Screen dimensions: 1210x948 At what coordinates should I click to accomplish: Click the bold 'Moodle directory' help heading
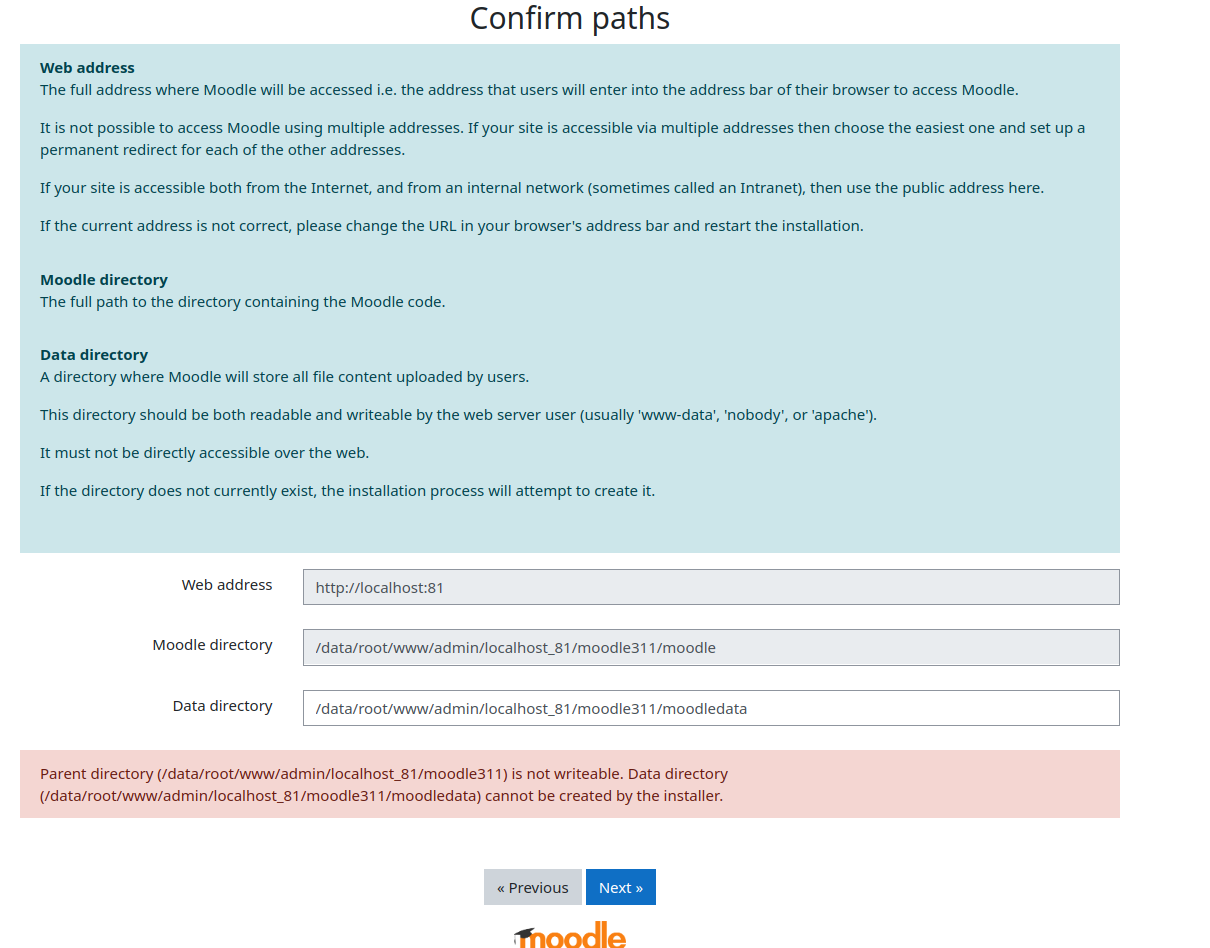104,280
